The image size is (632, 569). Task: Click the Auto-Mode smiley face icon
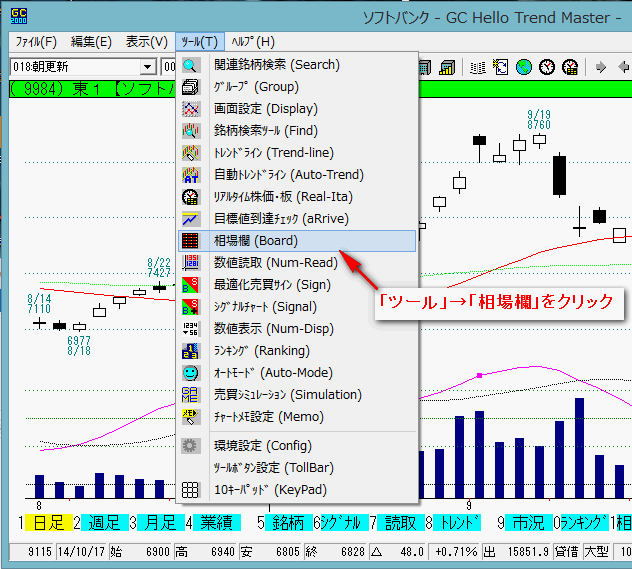point(190,373)
